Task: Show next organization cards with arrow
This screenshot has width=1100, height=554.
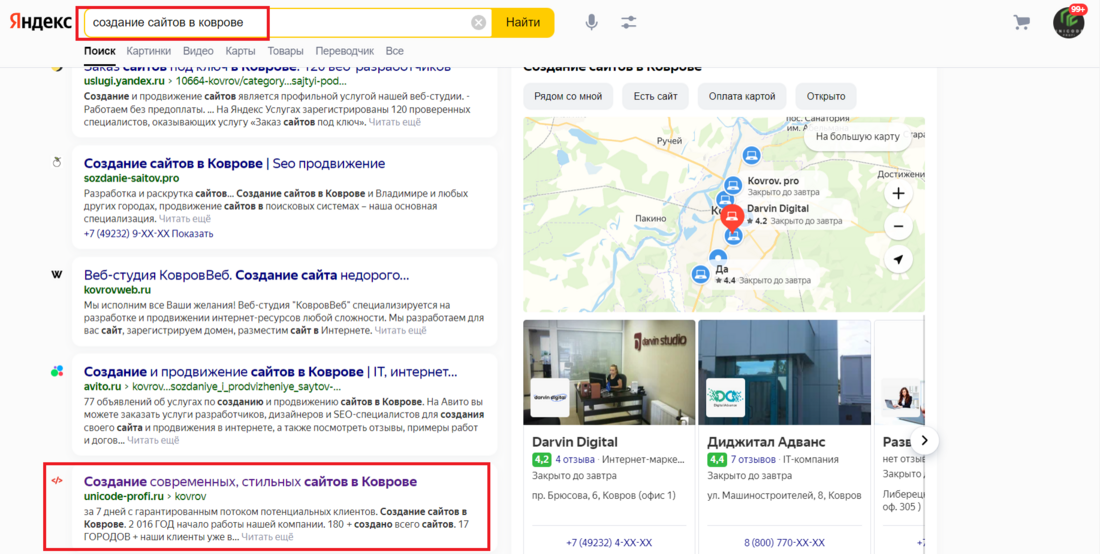Action: (x=925, y=440)
